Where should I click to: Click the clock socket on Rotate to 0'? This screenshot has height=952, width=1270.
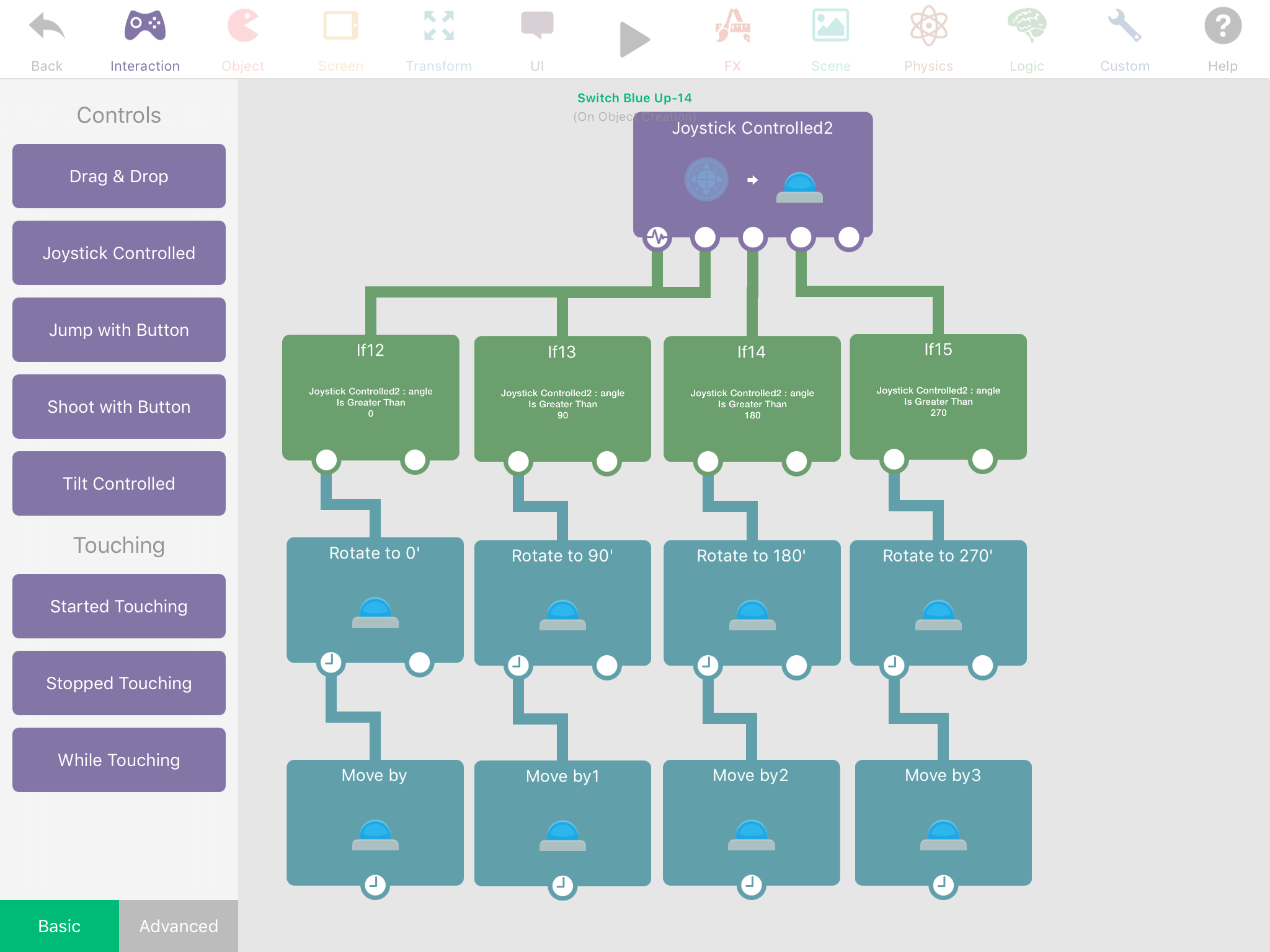[x=331, y=662]
